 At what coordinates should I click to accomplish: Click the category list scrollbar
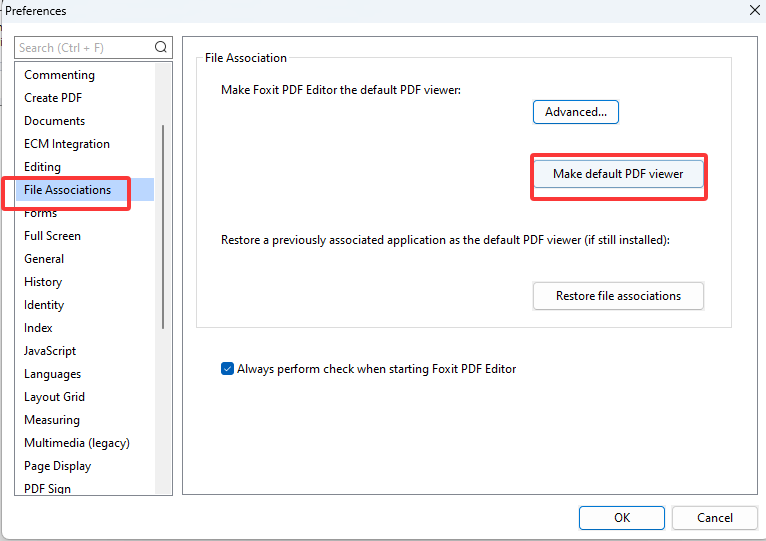point(163,227)
